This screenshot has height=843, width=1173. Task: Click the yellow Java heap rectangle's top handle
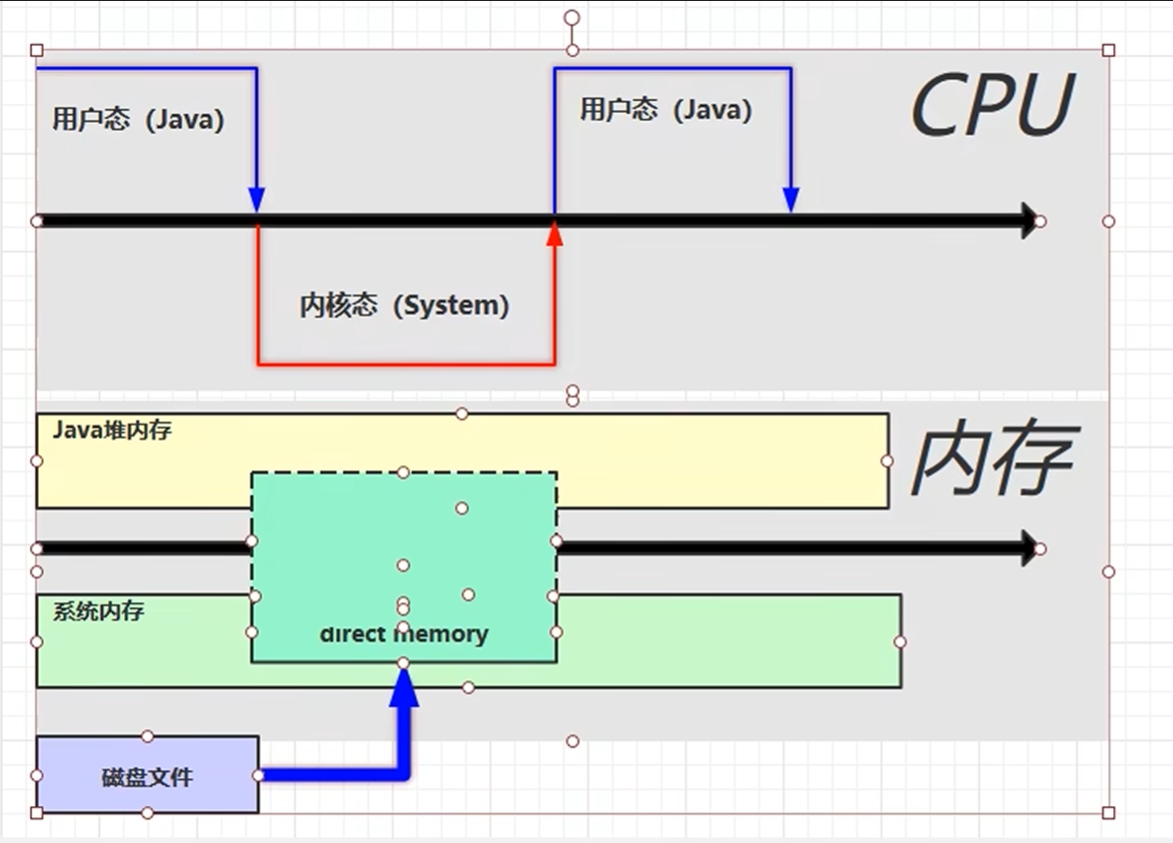click(x=462, y=414)
